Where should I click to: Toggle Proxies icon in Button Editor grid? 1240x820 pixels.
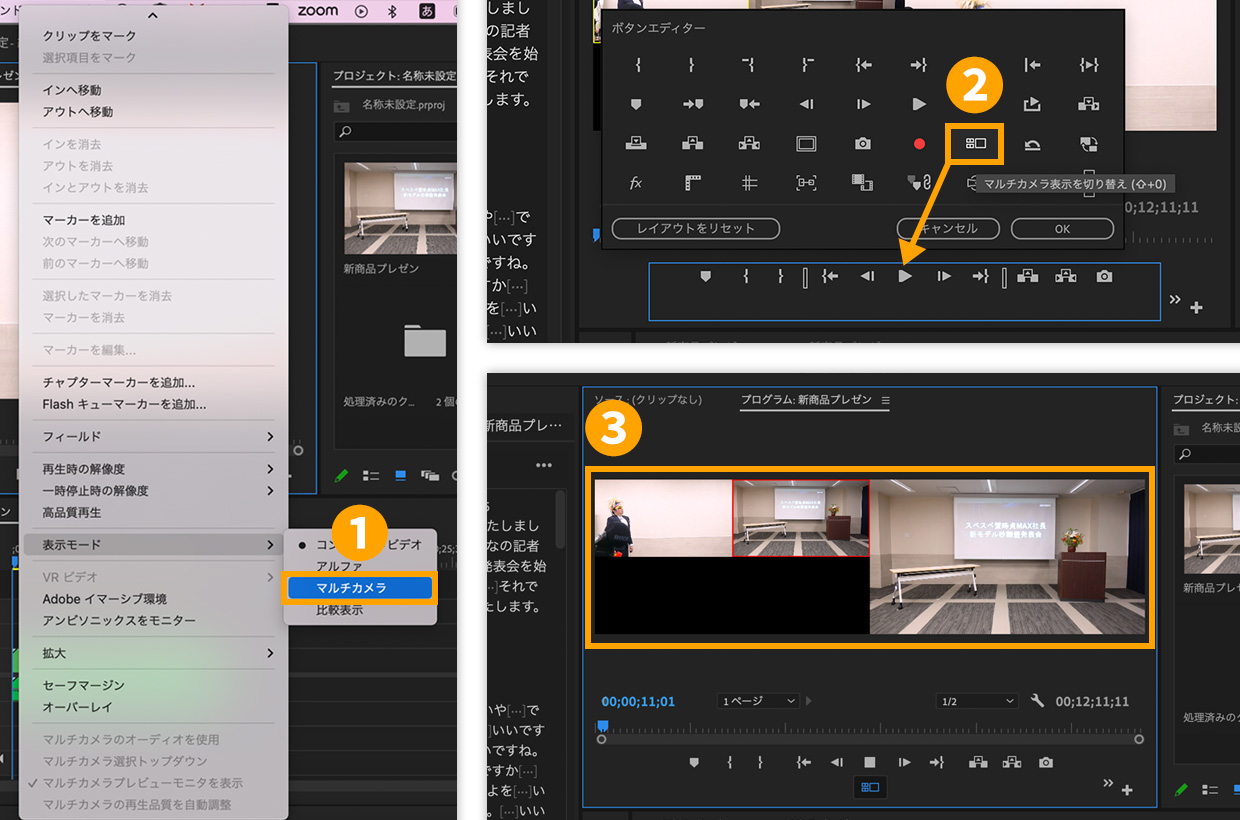1089,144
